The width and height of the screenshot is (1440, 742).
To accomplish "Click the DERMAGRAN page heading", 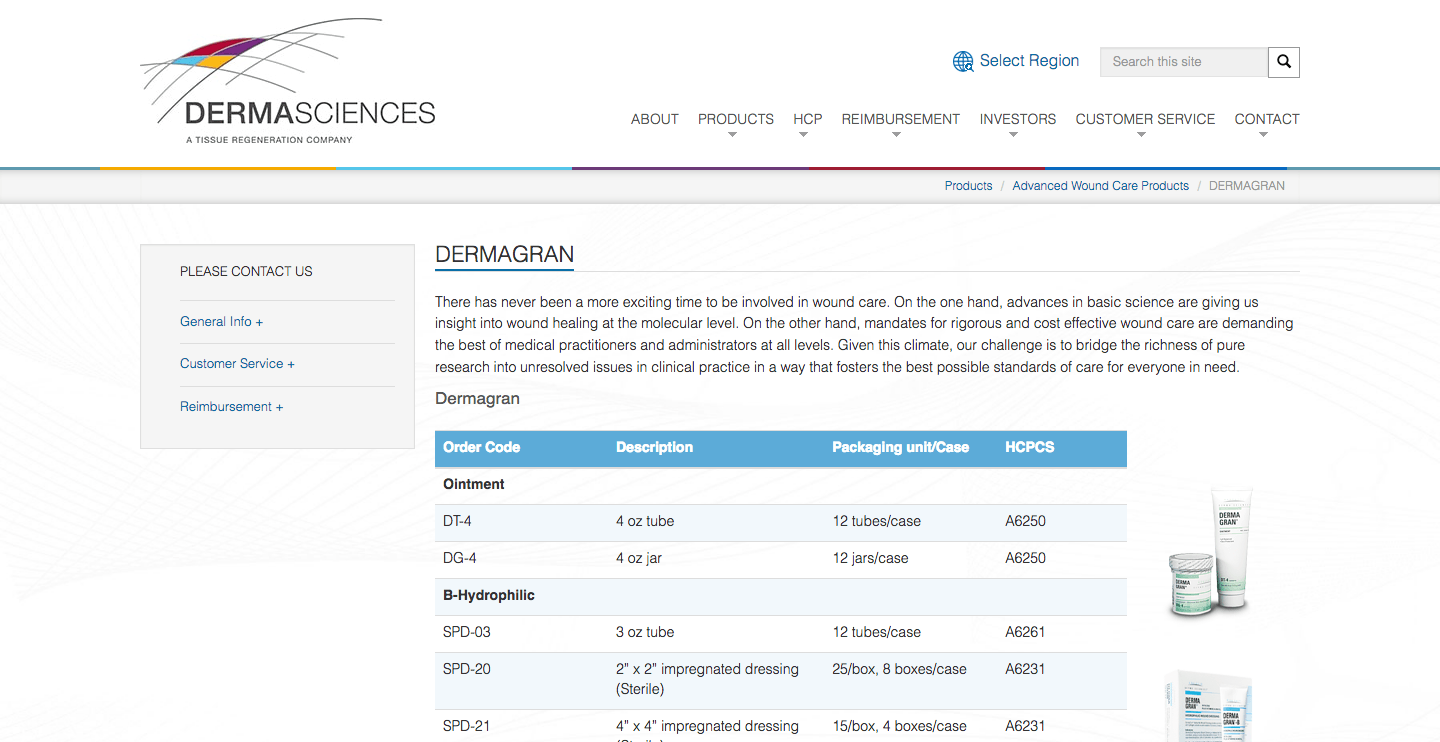I will (x=504, y=255).
